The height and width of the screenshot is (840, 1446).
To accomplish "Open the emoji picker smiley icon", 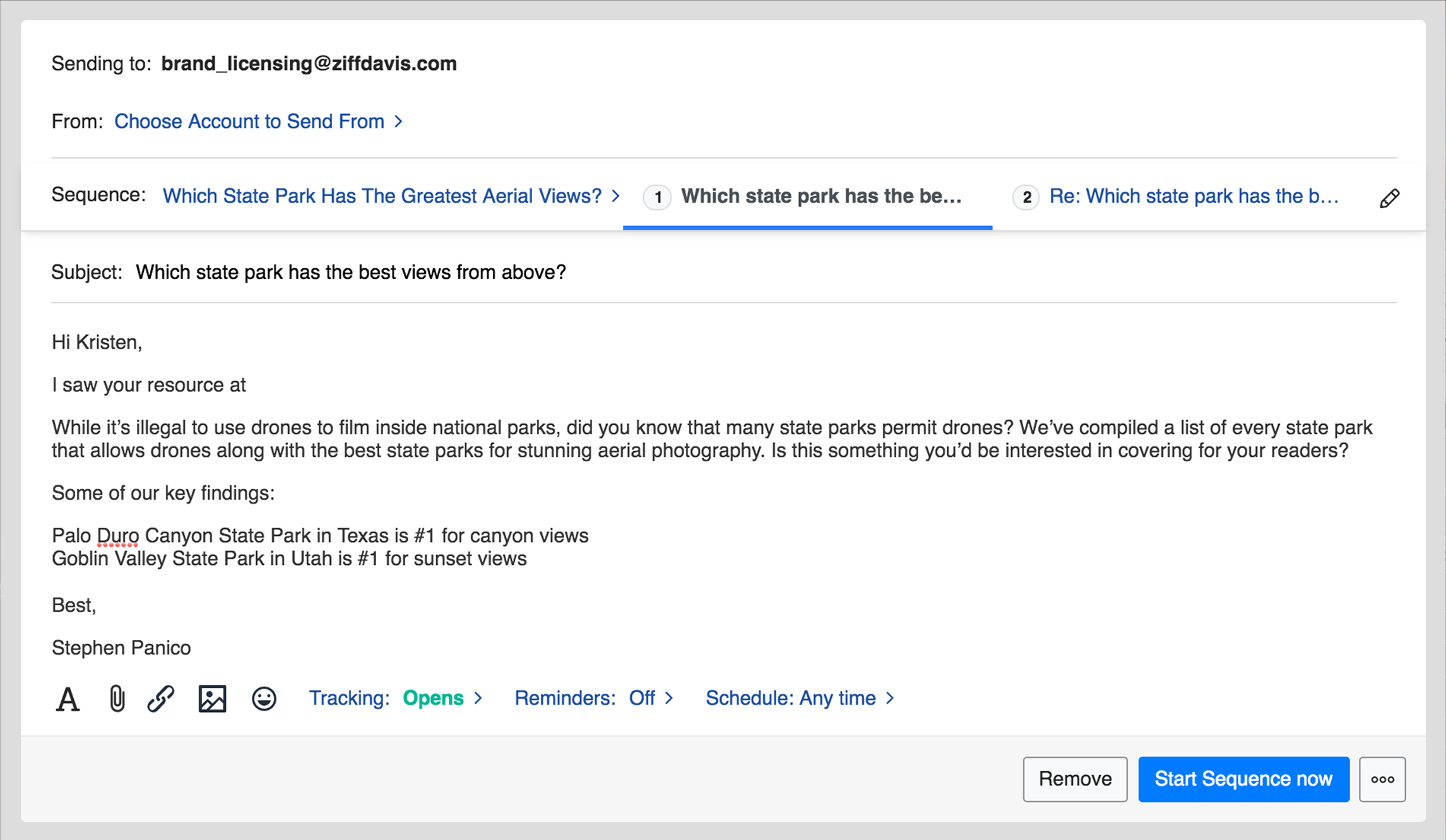I will tap(264, 699).
